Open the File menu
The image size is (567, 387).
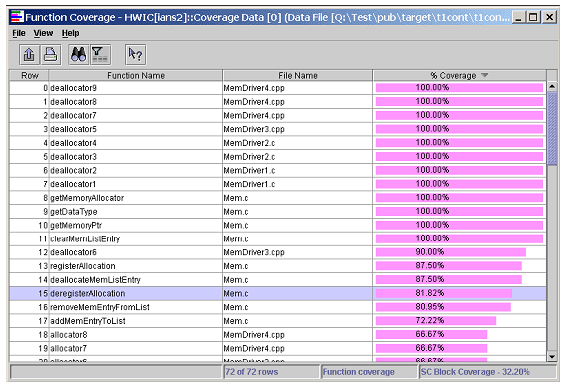(x=19, y=33)
